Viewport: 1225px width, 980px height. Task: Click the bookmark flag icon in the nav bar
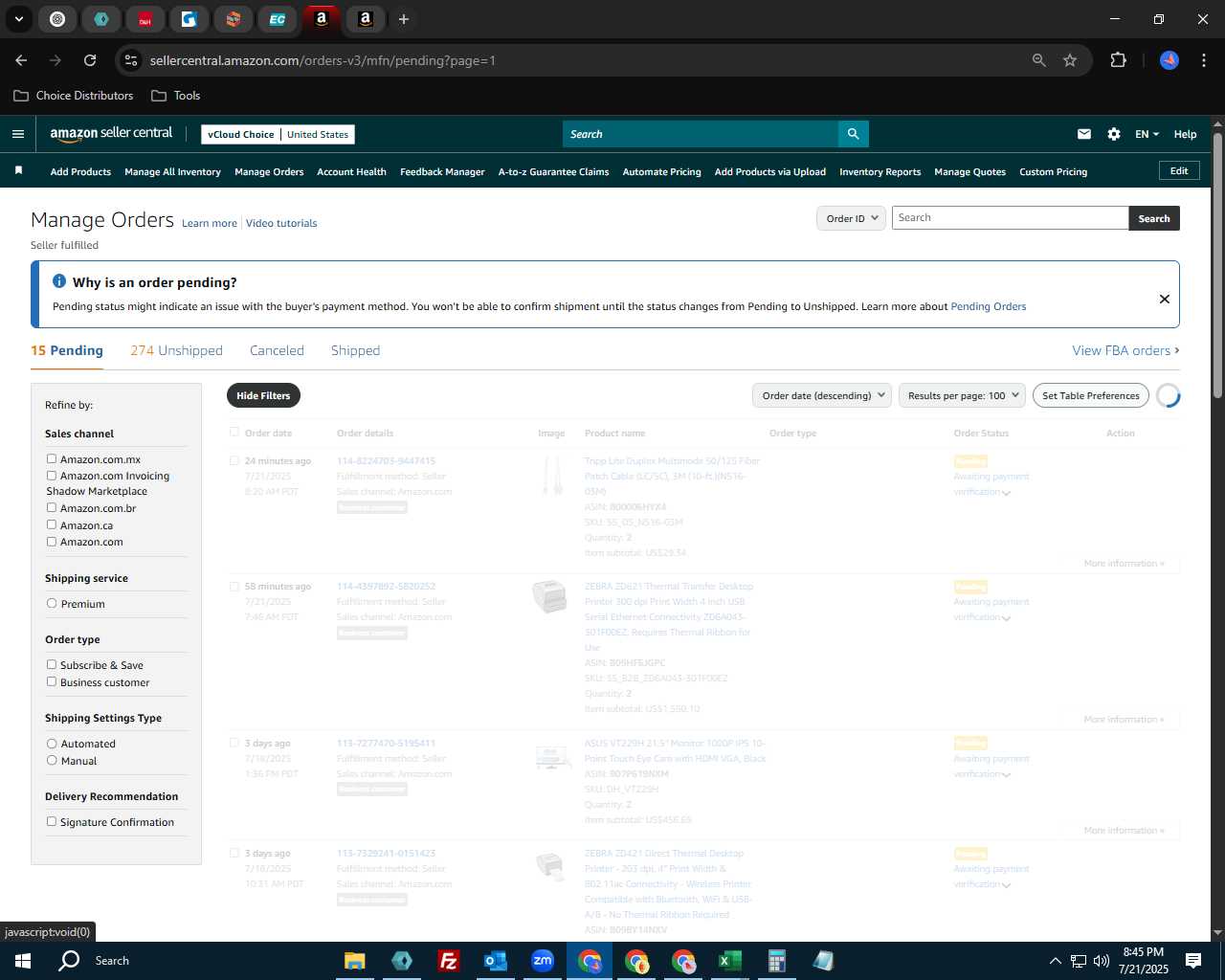[x=18, y=170]
